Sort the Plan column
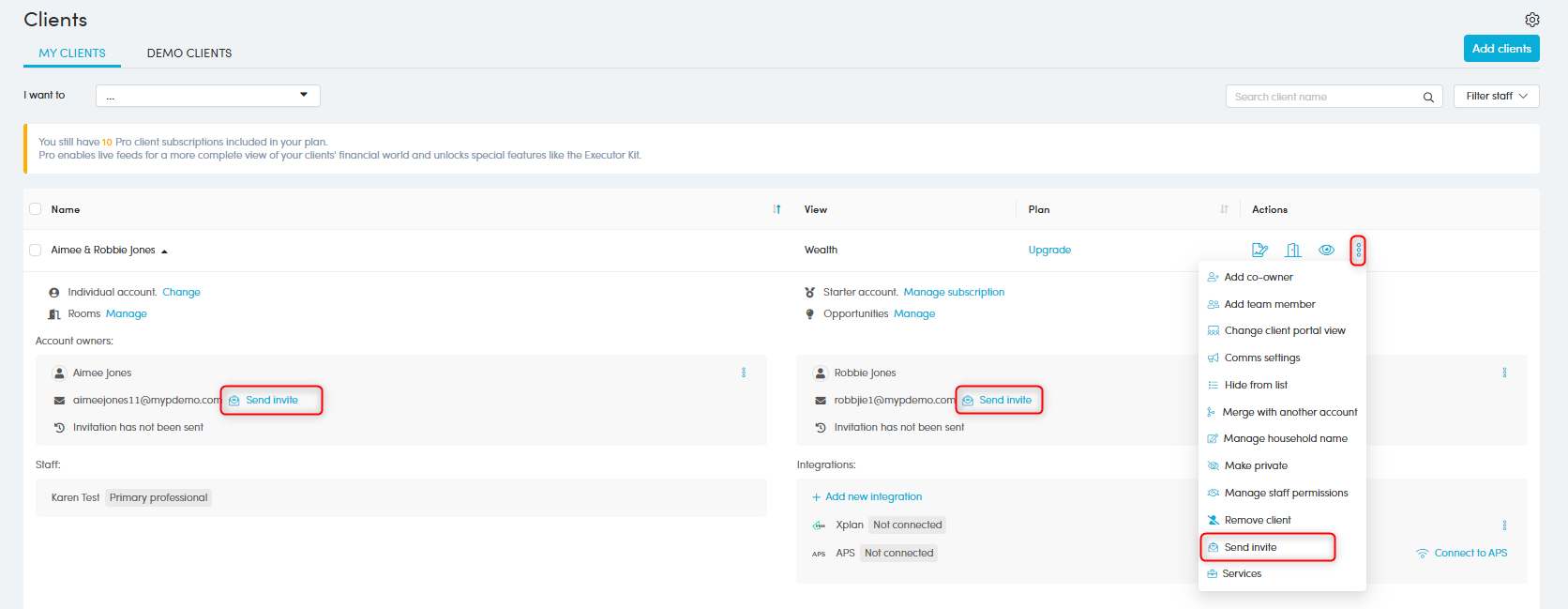1568x609 pixels. pyautogui.click(x=1224, y=209)
